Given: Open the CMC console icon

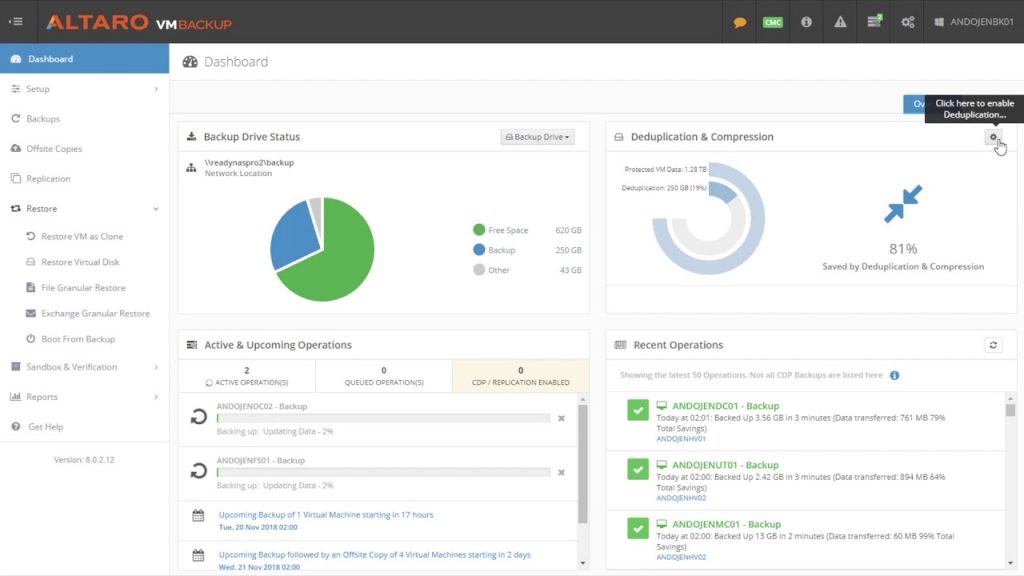Looking at the screenshot, I should [772, 22].
